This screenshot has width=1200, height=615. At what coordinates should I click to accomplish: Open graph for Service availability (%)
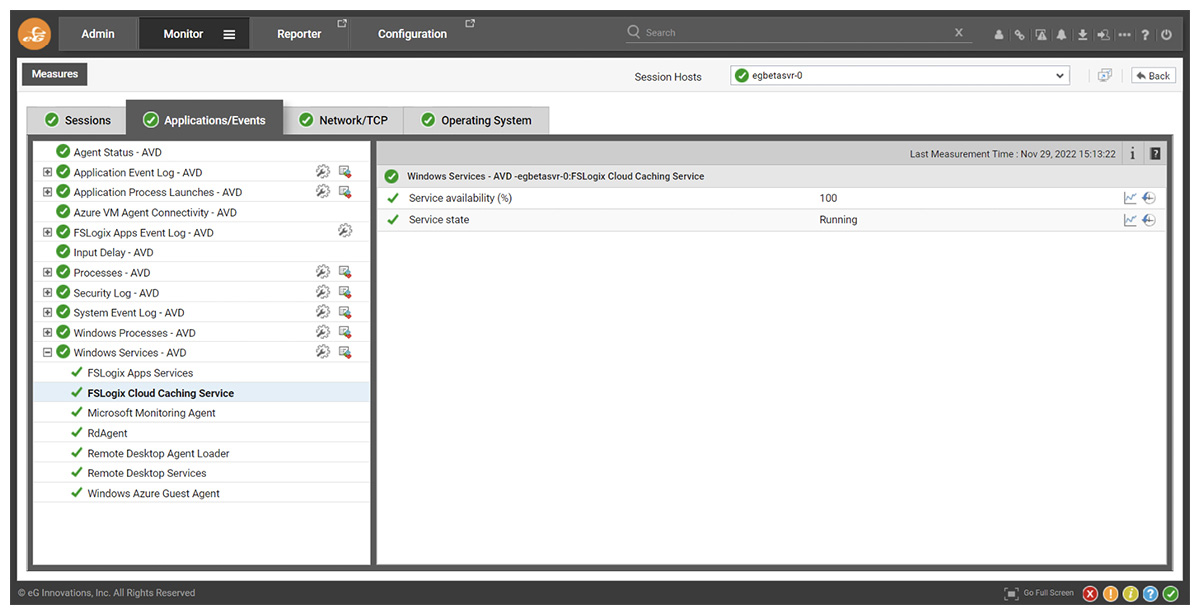[1130, 198]
